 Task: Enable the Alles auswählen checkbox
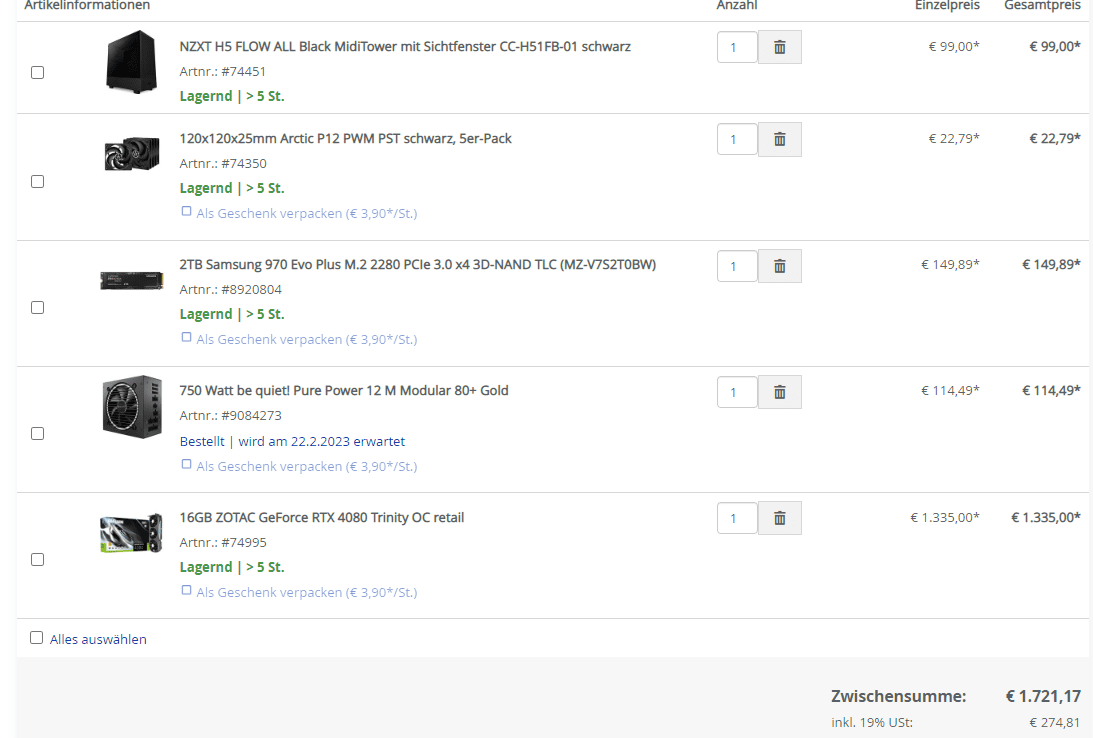point(36,638)
